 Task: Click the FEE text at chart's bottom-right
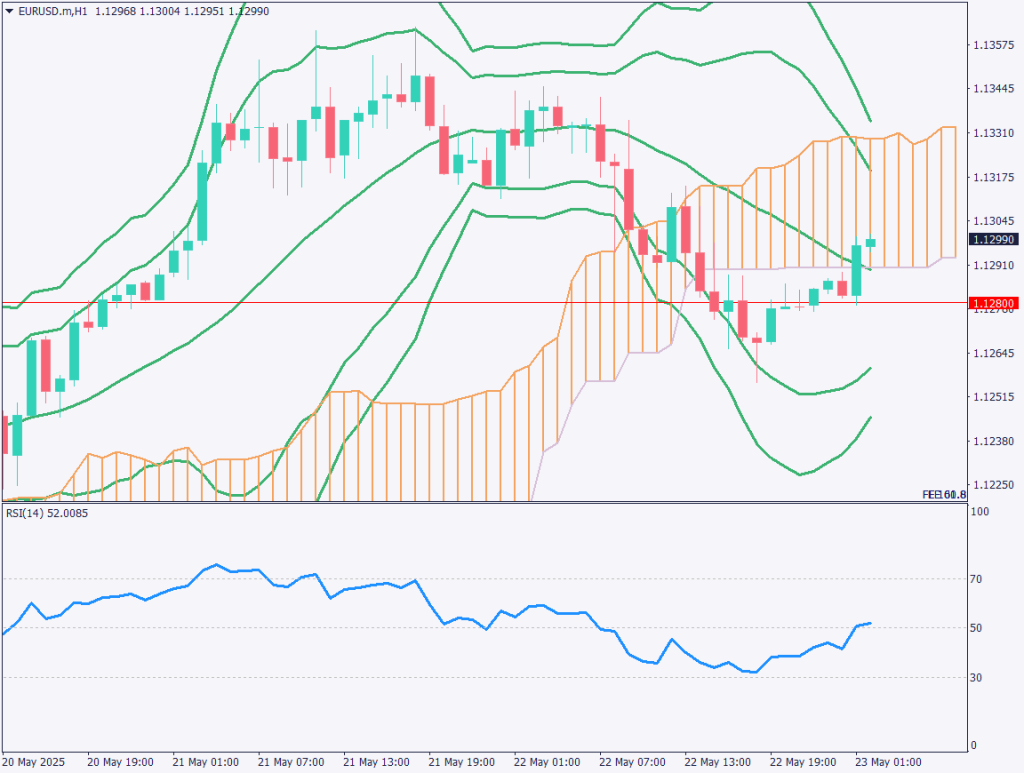click(931, 495)
